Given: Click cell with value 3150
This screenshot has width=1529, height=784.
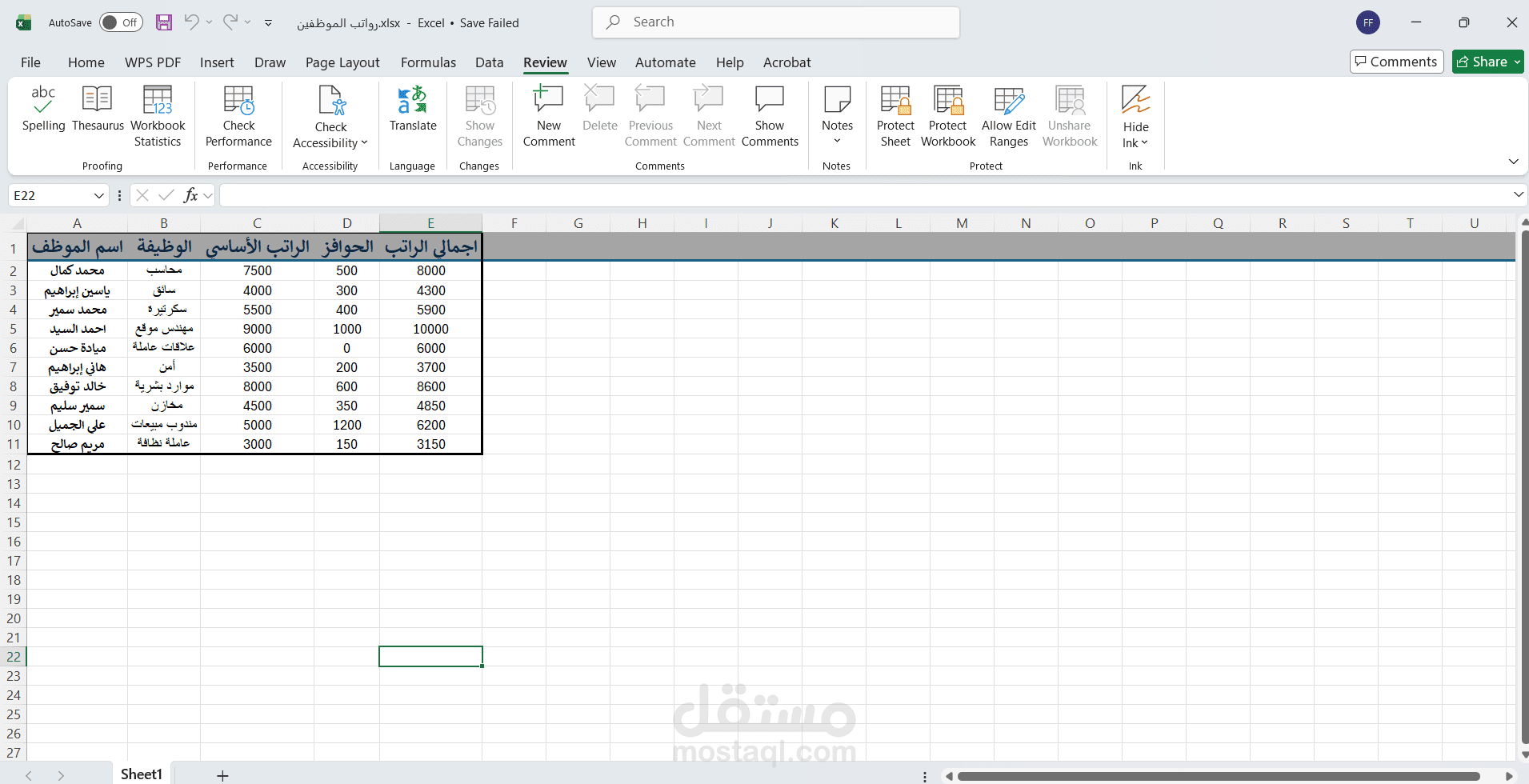Looking at the screenshot, I should click(x=430, y=444).
